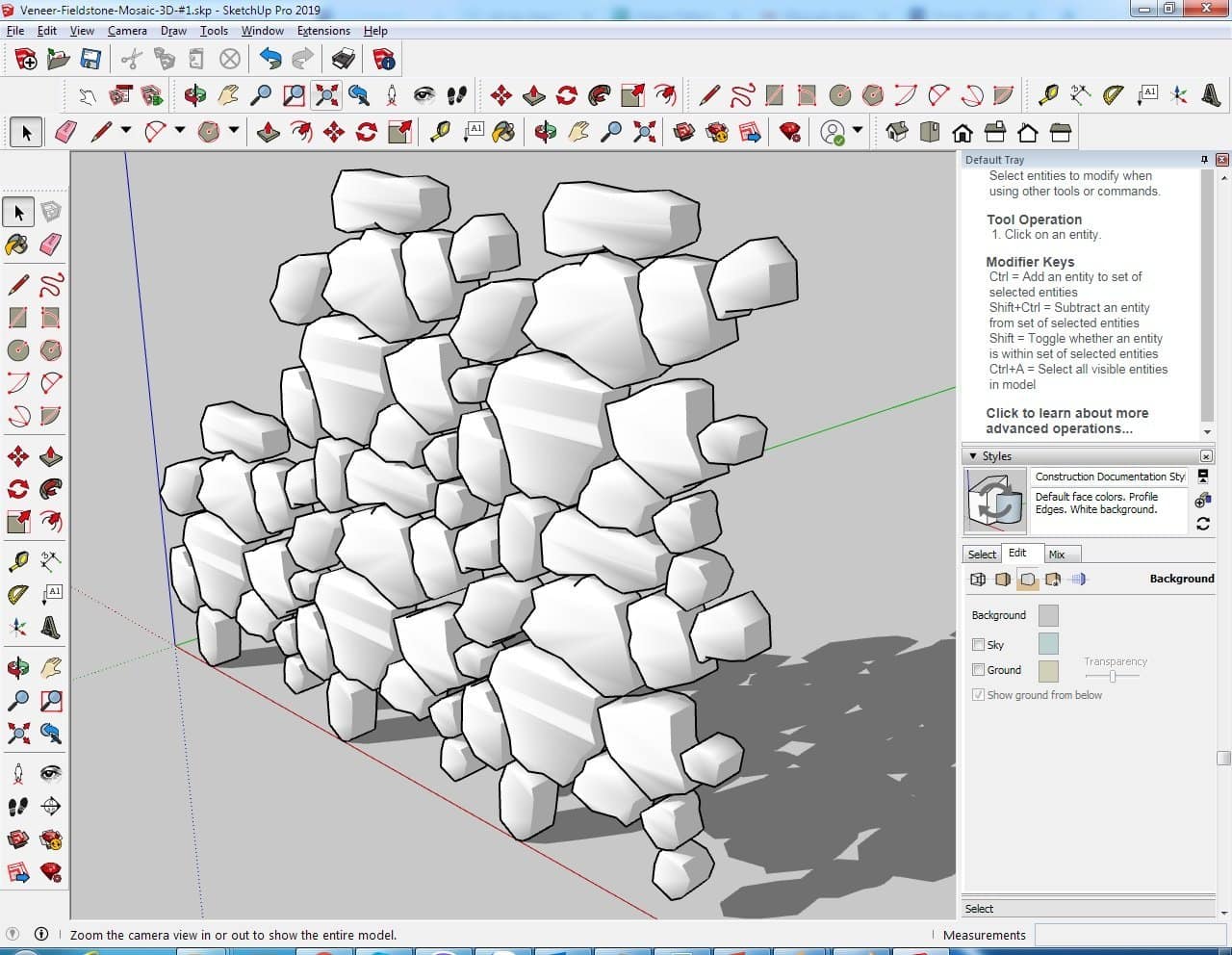This screenshot has height=955, width=1232.
Task: Enable the Sky checkbox
Action: point(978,644)
